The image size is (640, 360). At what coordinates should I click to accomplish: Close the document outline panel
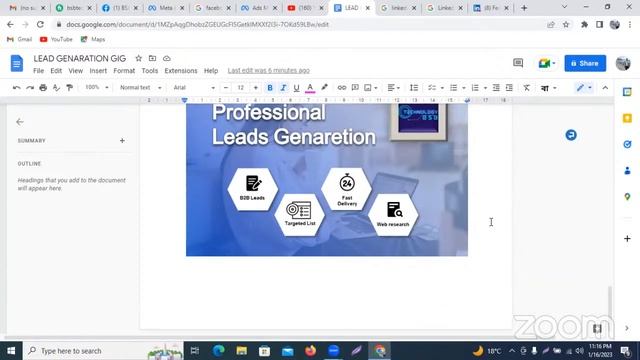pyautogui.click(x=20, y=122)
